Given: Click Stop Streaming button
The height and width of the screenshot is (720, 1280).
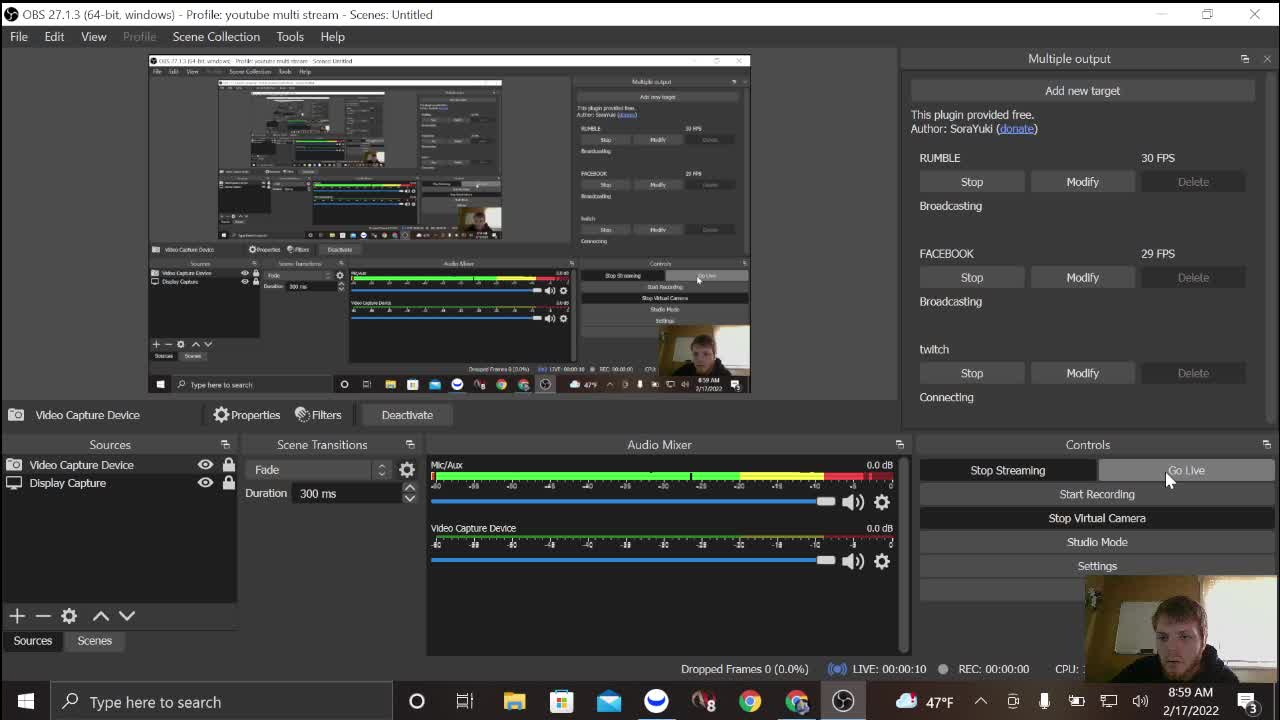Looking at the screenshot, I should pyautogui.click(x=1007, y=470).
